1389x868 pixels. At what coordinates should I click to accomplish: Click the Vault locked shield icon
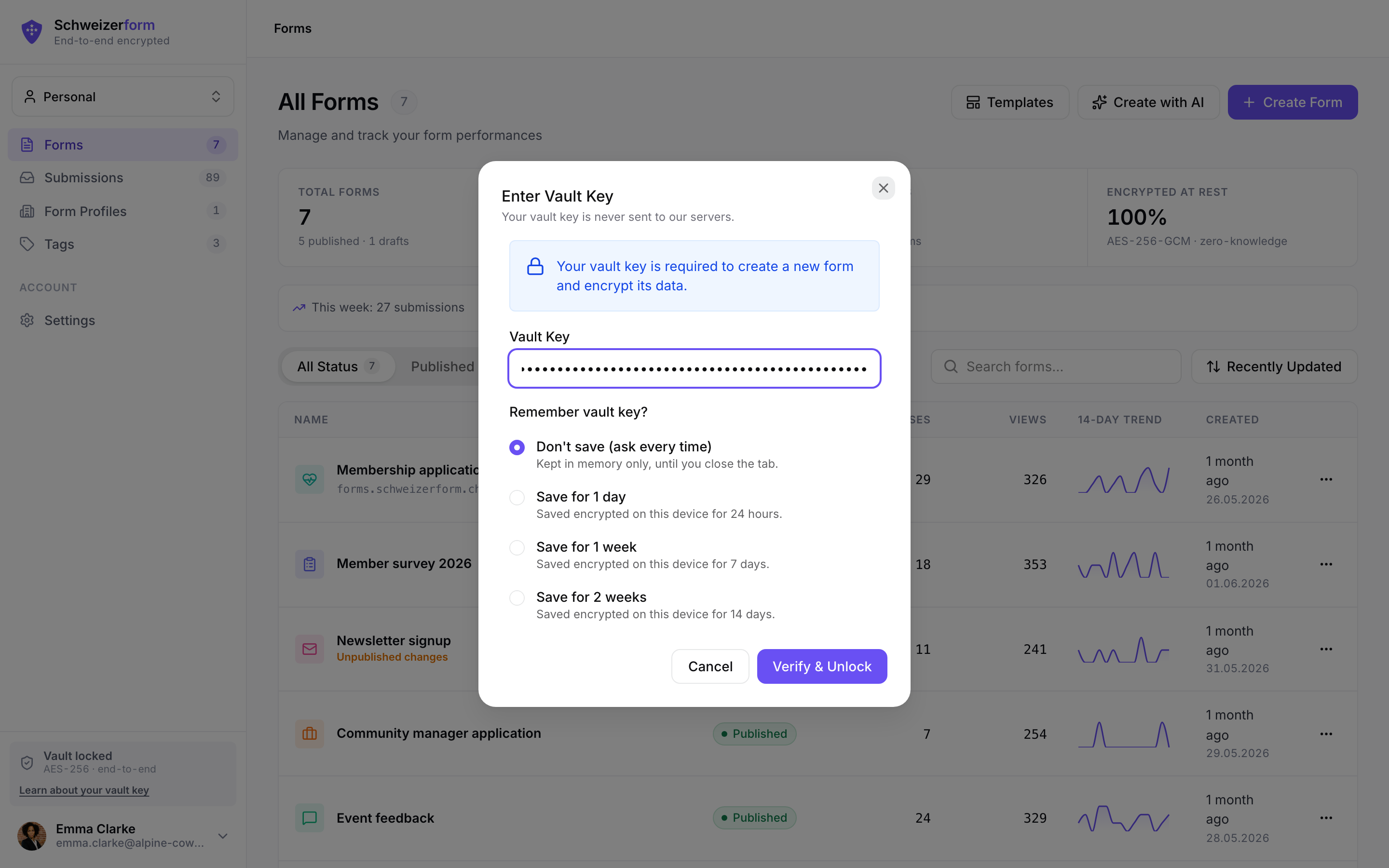(x=27, y=762)
